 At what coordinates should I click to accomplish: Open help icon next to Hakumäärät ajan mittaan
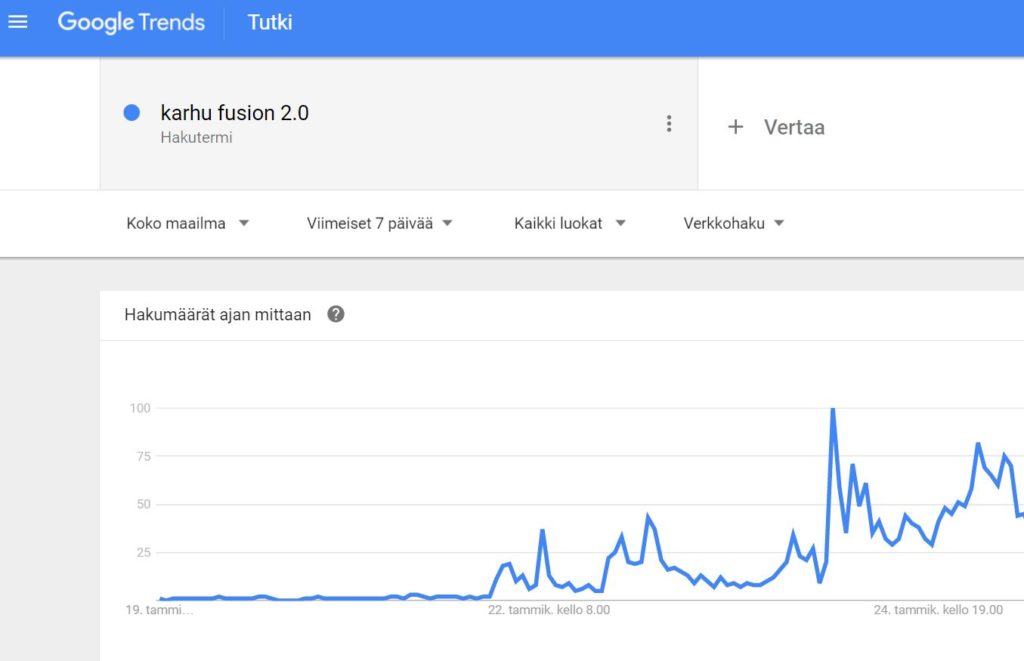(x=336, y=314)
